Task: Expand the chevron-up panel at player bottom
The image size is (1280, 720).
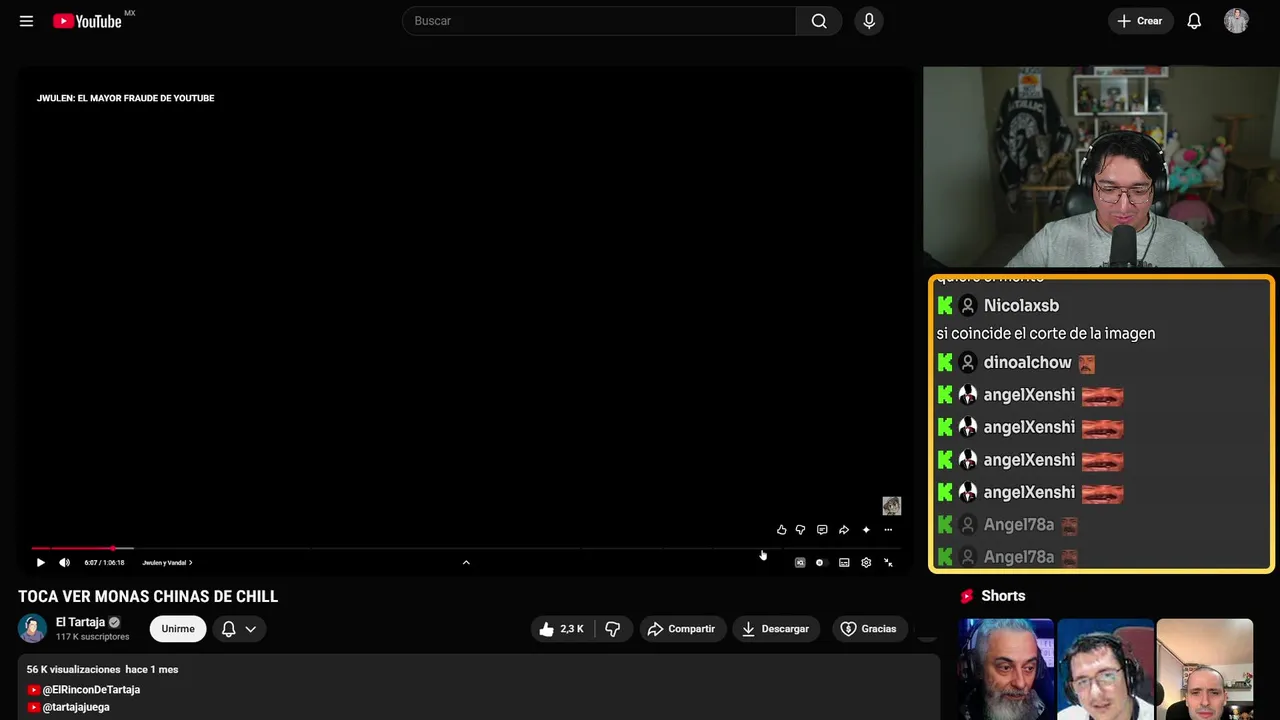Action: [466, 563]
